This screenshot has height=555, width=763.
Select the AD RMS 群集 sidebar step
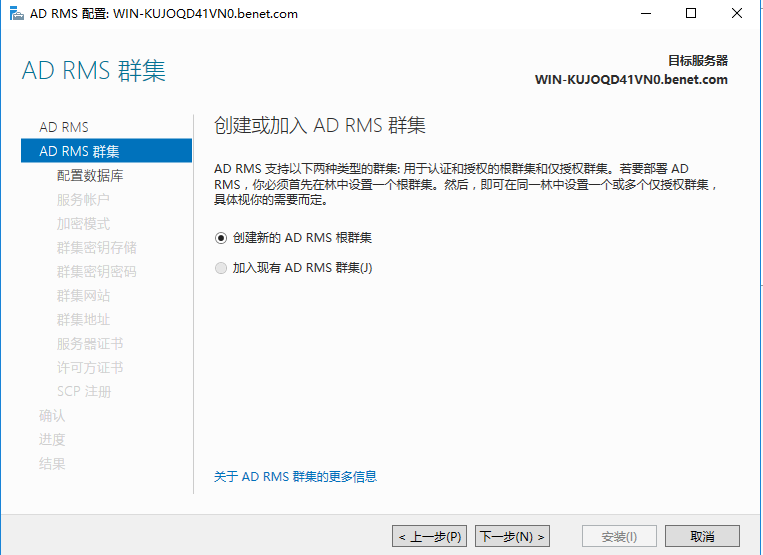coord(107,151)
